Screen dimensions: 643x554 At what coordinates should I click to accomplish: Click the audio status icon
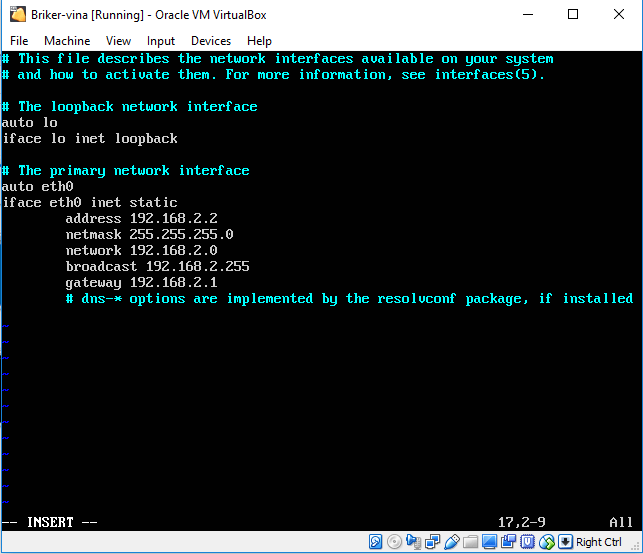414,542
